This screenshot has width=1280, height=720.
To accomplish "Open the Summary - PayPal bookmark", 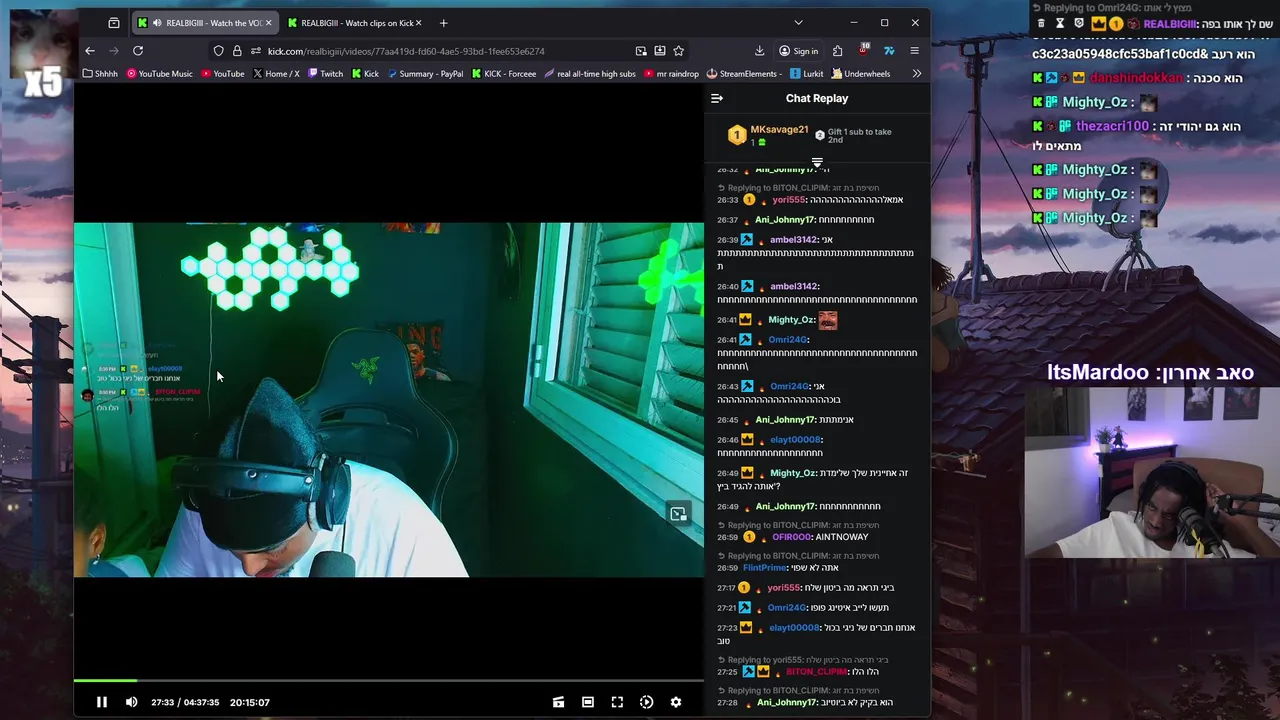I will pos(426,73).
